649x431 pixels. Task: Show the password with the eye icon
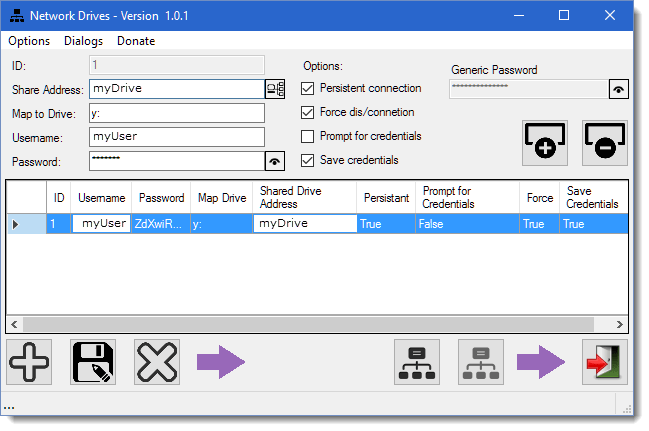pos(275,161)
